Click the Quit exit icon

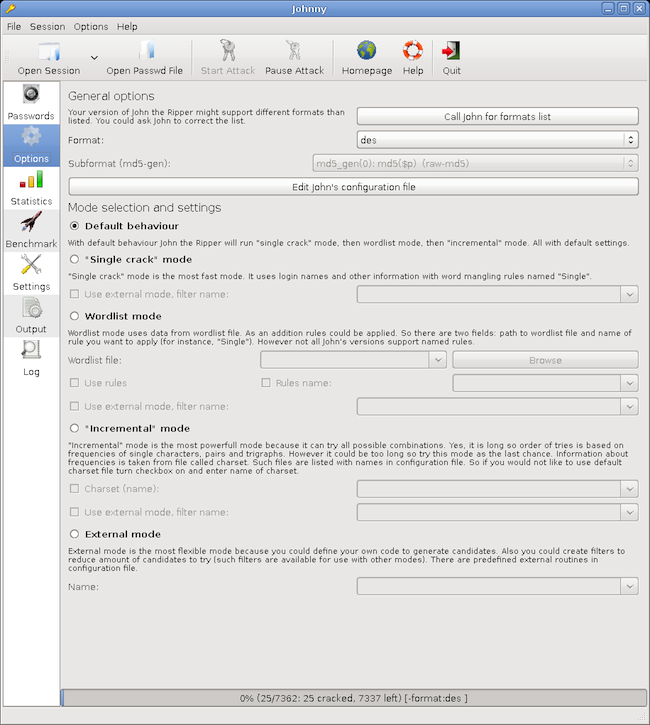click(451, 51)
